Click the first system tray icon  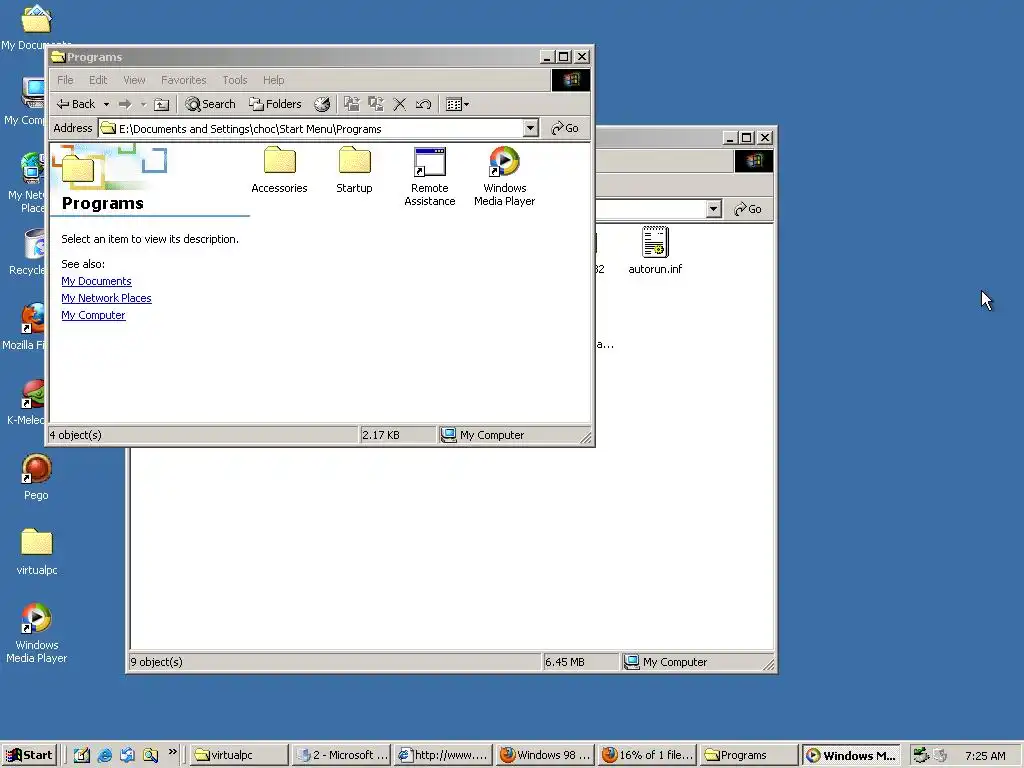tap(921, 755)
